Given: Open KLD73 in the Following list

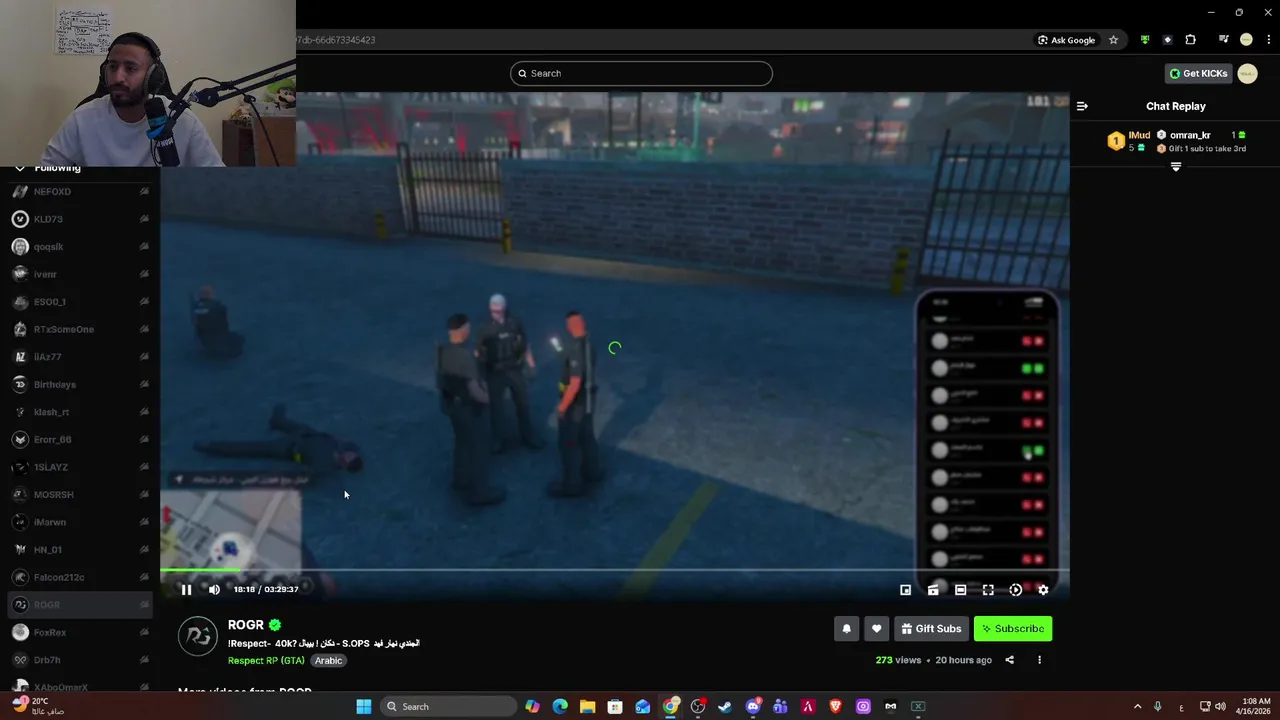Looking at the screenshot, I should coord(80,219).
